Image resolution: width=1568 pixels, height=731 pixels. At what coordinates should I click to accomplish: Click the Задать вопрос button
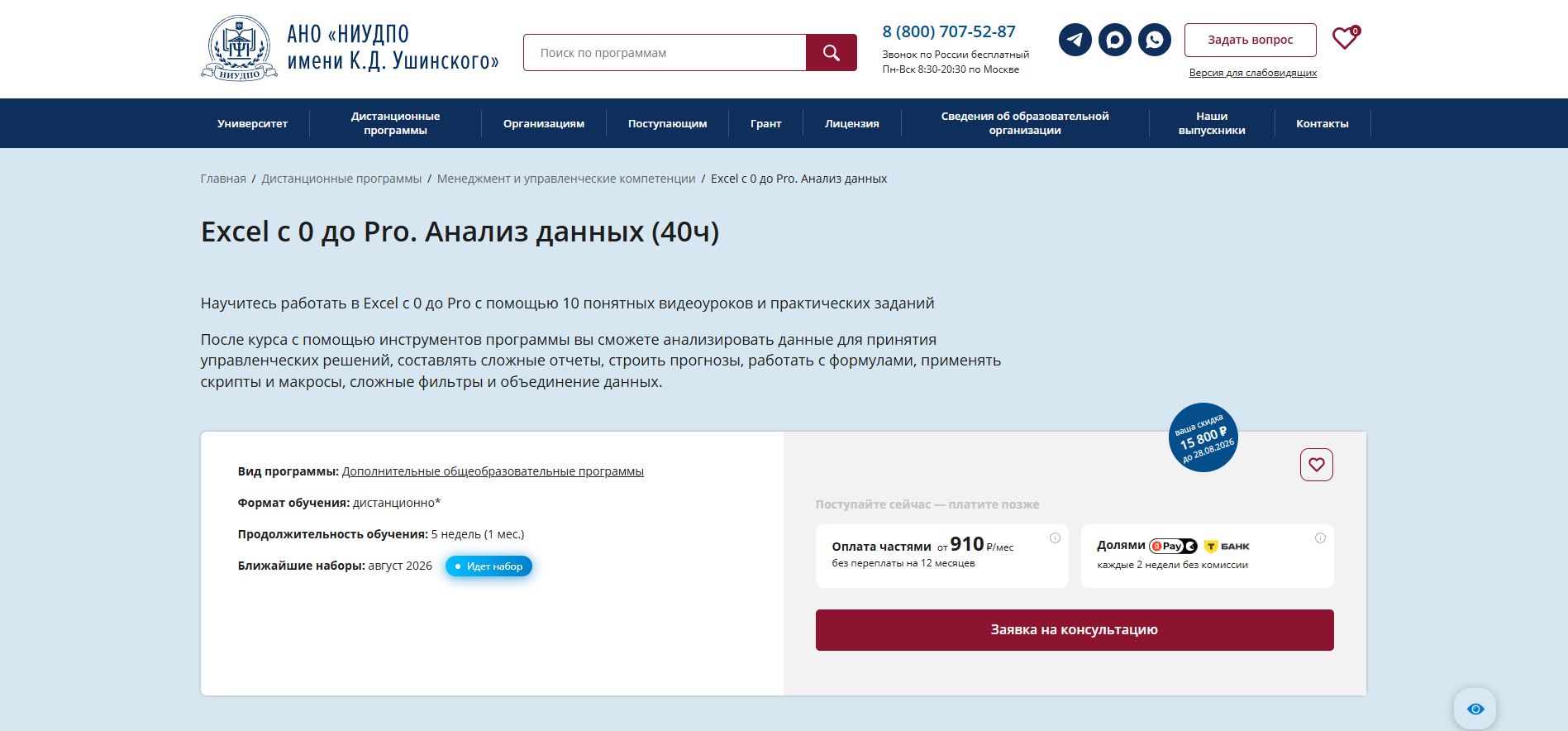[1250, 40]
